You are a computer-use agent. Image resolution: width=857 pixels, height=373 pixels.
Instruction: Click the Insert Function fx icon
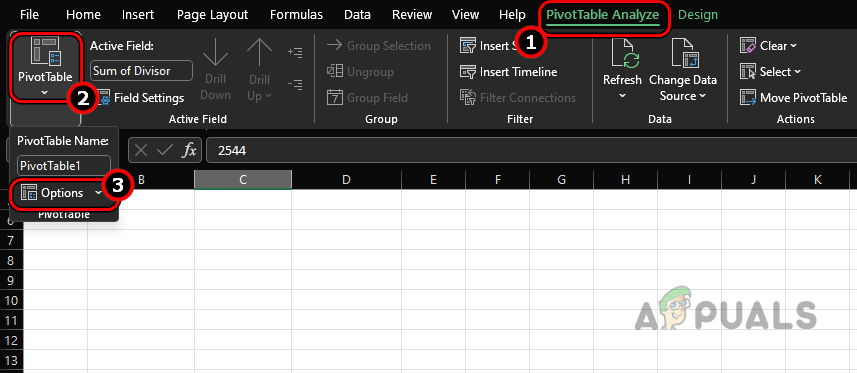[x=189, y=150]
